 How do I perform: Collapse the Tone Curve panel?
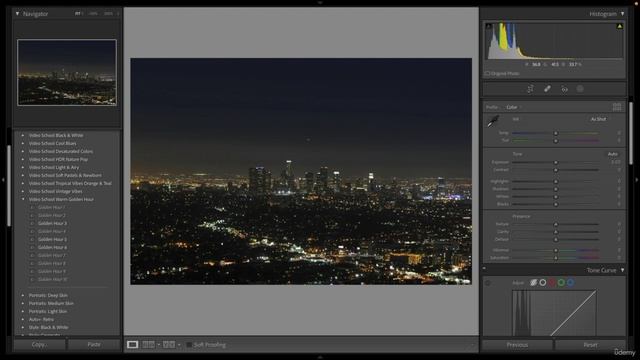point(622,270)
